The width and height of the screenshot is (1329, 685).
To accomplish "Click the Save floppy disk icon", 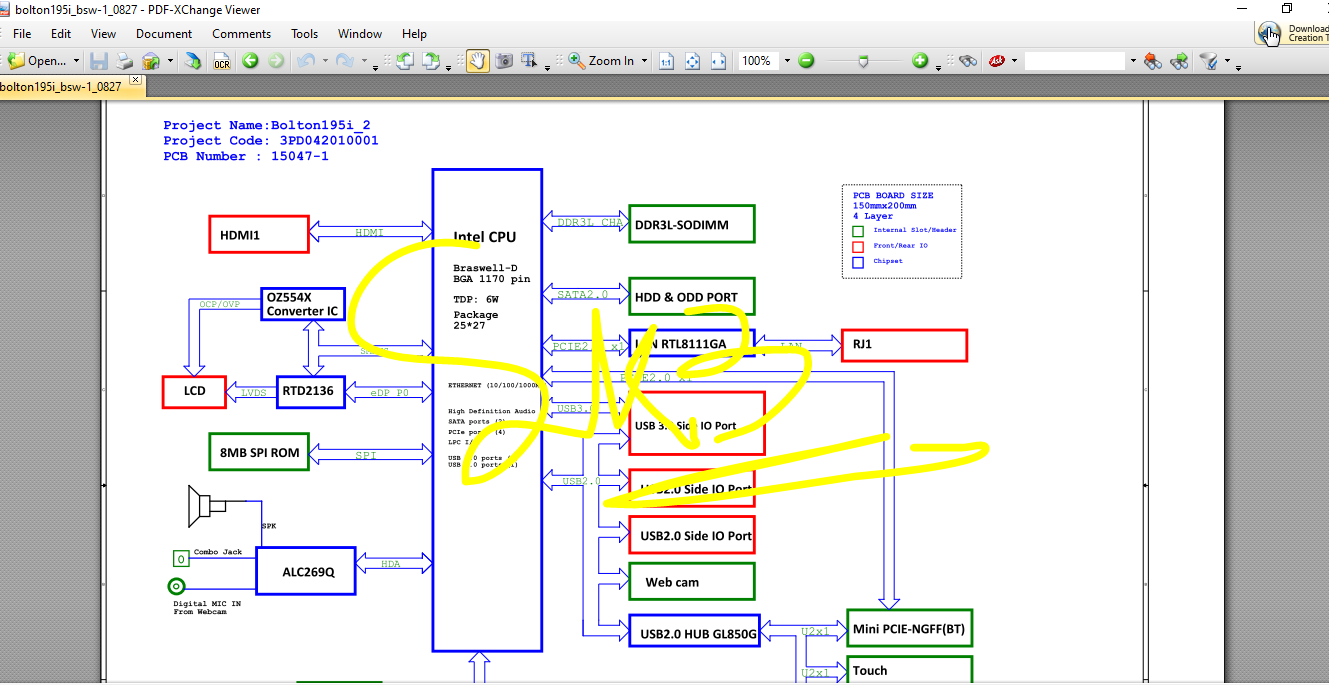I will [x=99, y=61].
